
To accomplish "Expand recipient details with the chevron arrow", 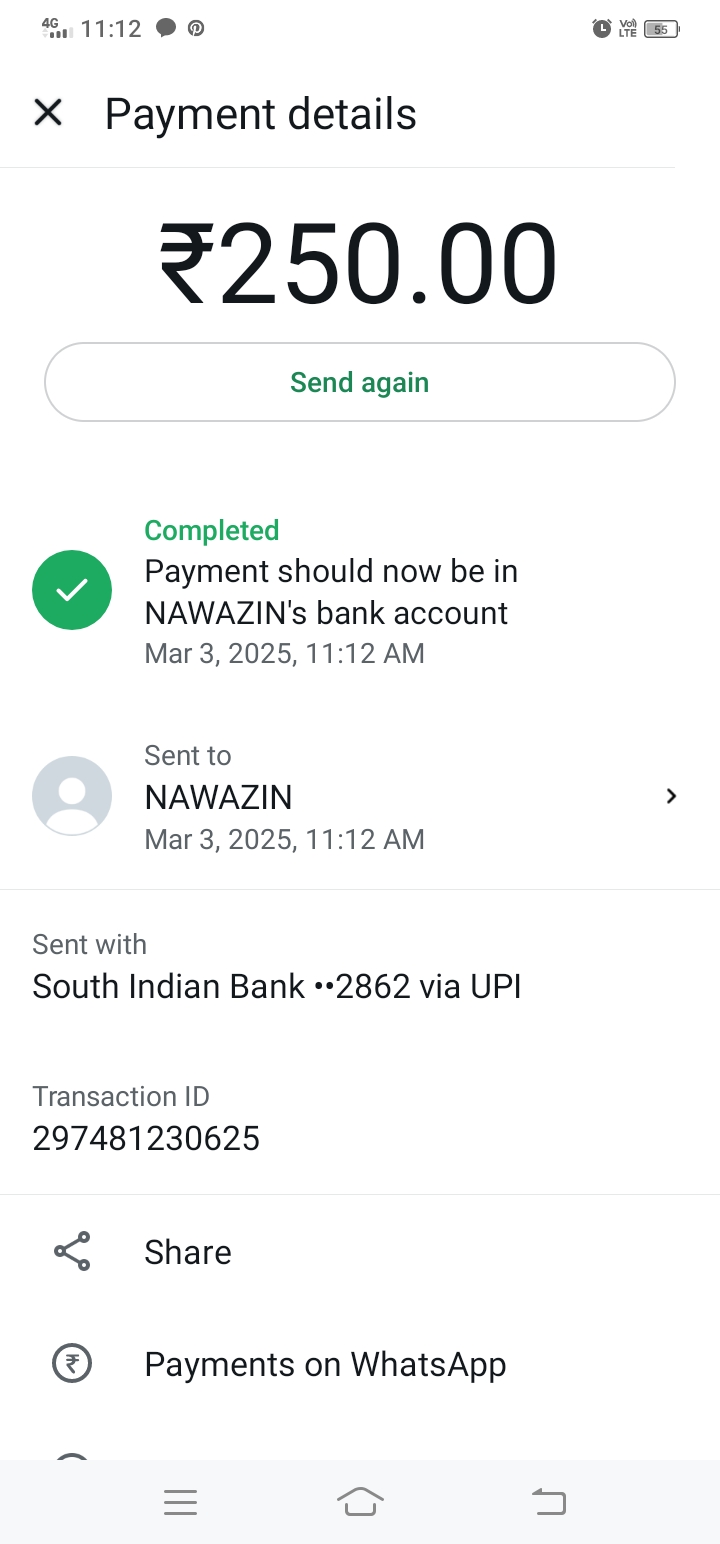I will point(672,796).
